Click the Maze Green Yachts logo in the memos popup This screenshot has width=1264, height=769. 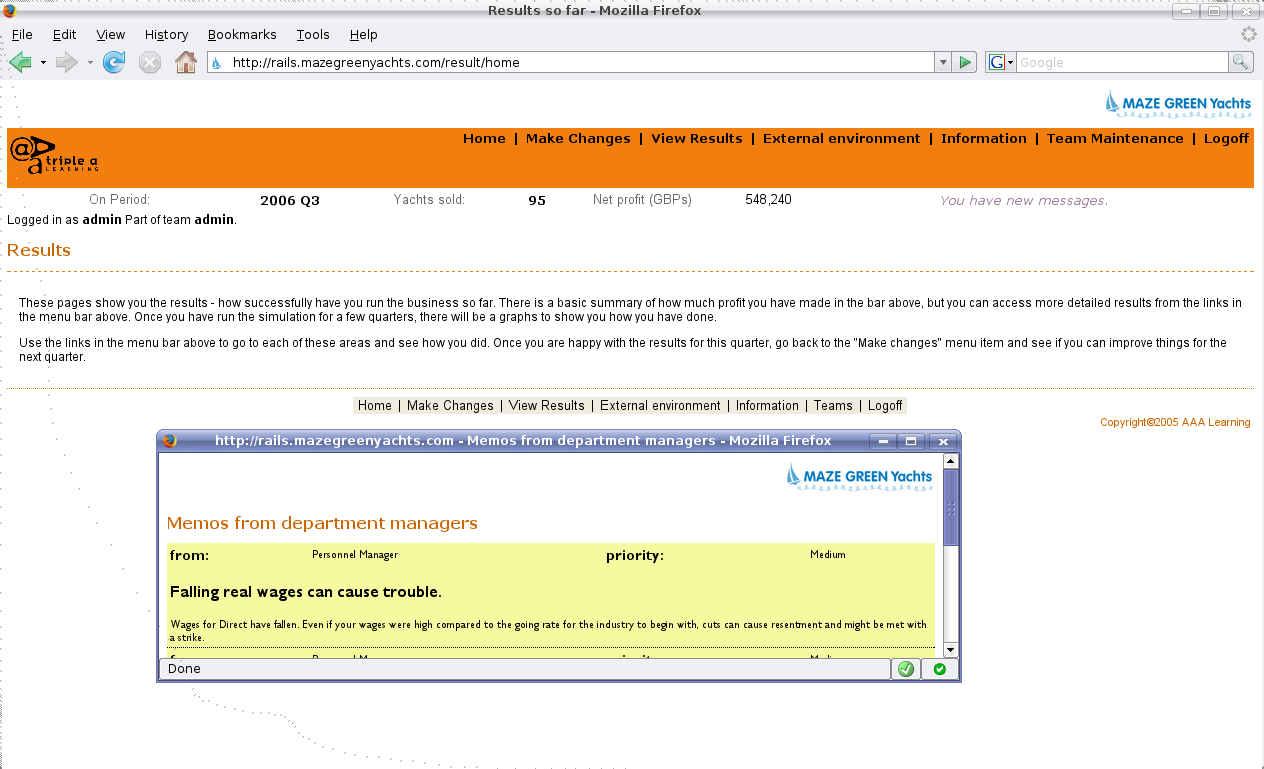coord(858,476)
